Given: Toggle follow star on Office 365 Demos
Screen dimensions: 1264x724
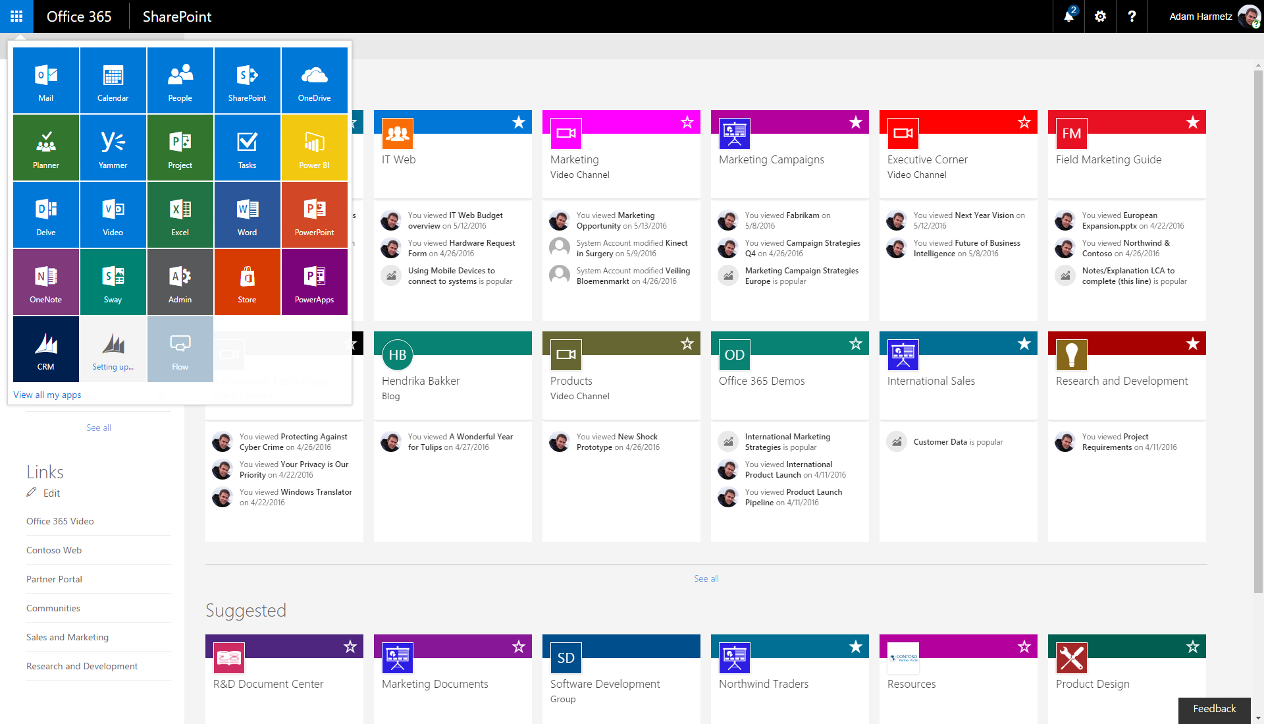Looking at the screenshot, I should point(856,344).
